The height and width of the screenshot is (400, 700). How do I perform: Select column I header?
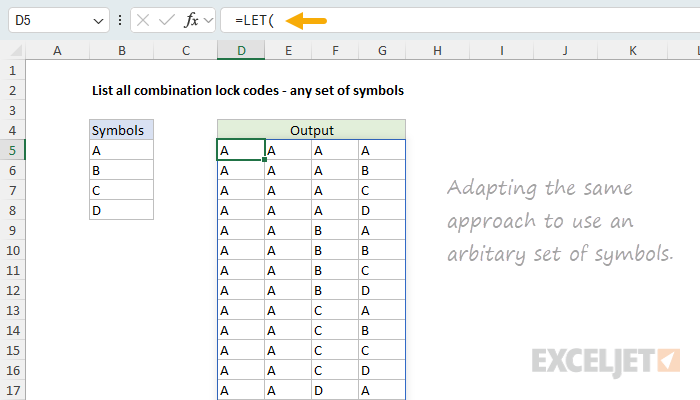coord(501,50)
